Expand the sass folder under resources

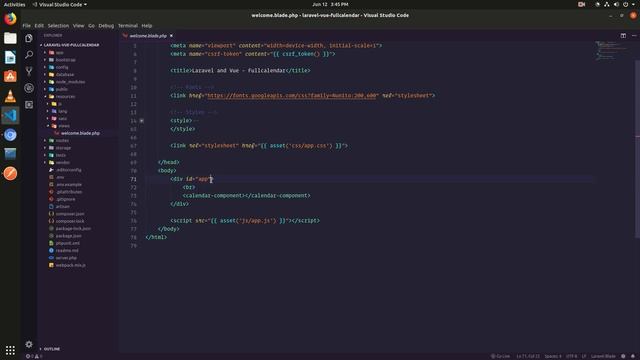coord(62,119)
